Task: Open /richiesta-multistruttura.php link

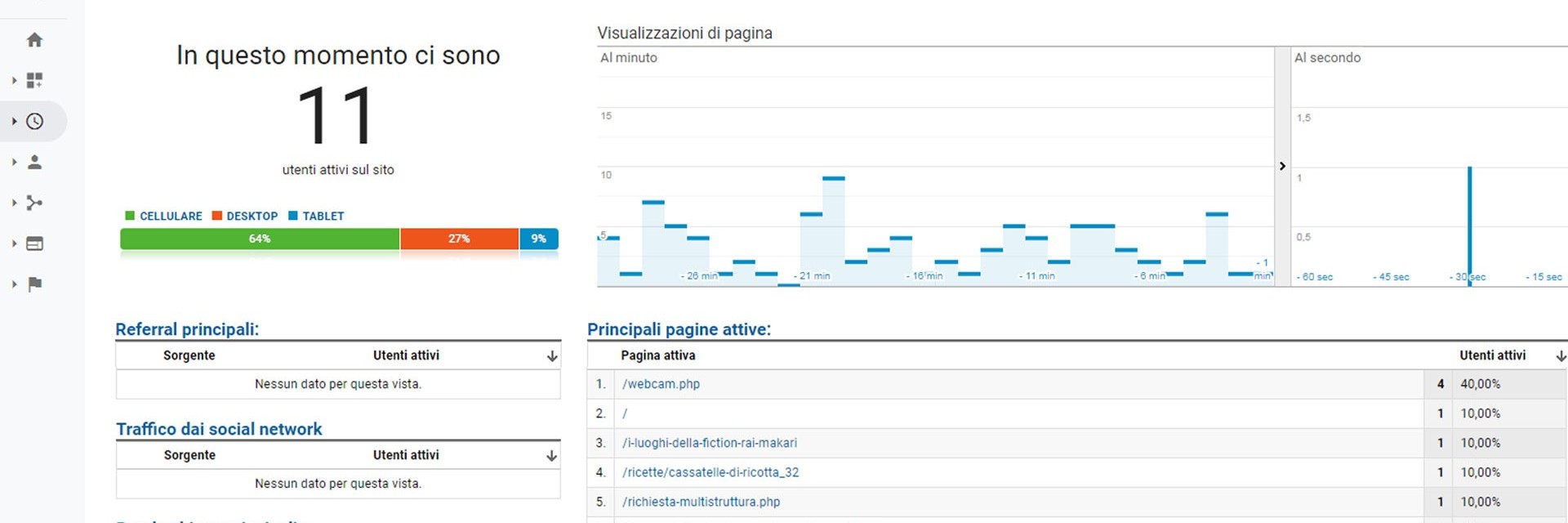Action: point(701,502)
